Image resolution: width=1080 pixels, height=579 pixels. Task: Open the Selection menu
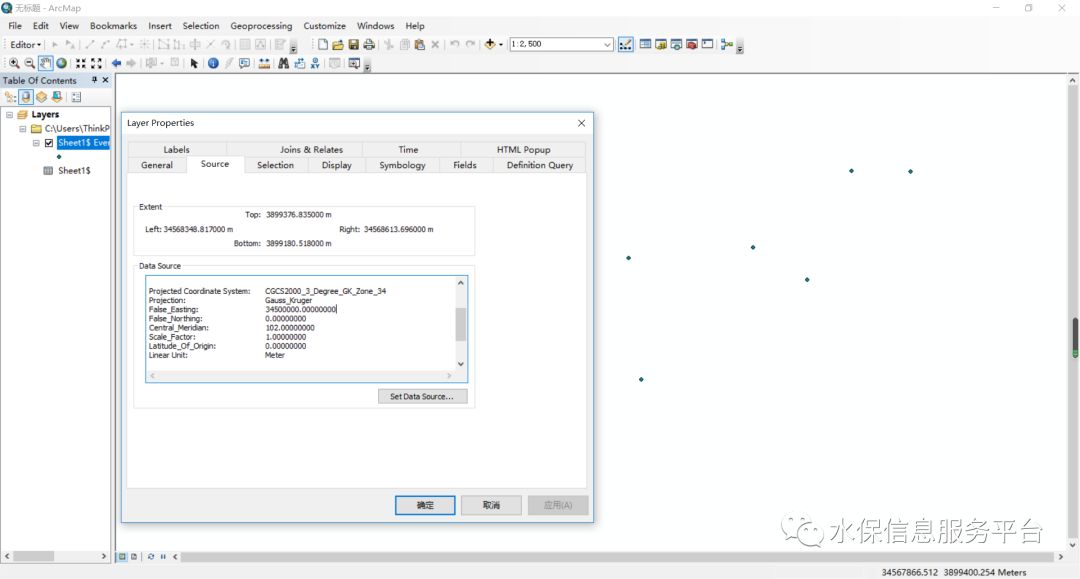200,25
